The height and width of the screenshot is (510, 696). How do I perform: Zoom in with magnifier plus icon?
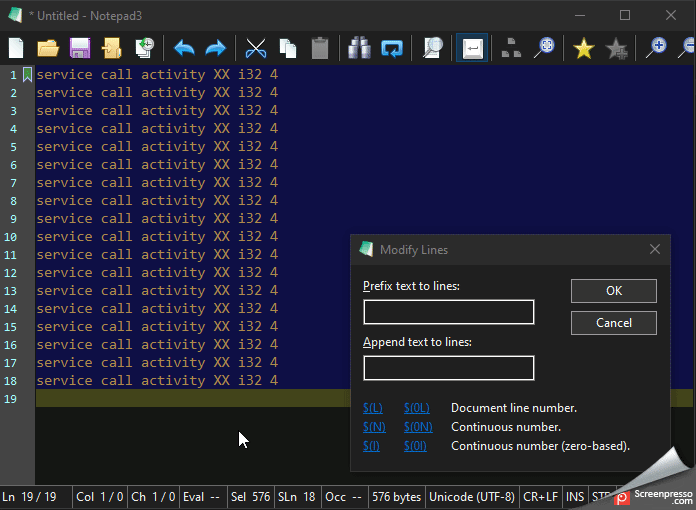pyautogui.click(x=656, y=48)
